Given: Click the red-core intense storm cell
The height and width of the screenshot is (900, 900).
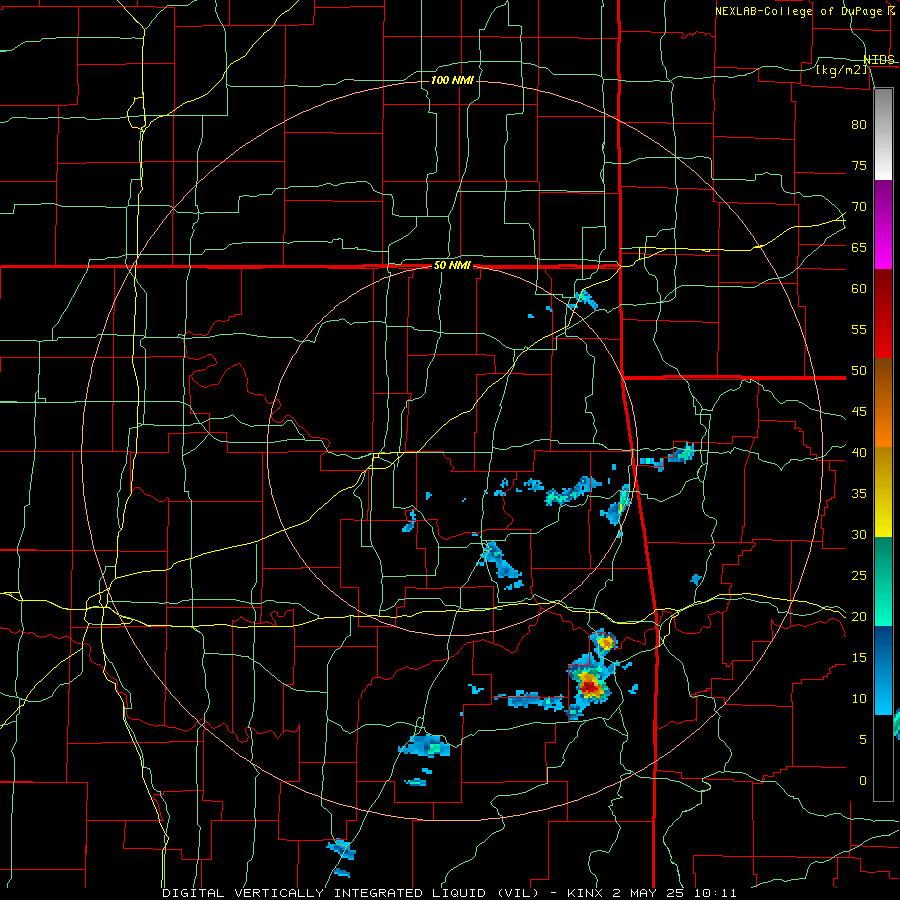Looking at the screenshot, I should click(x=589, y=684).
